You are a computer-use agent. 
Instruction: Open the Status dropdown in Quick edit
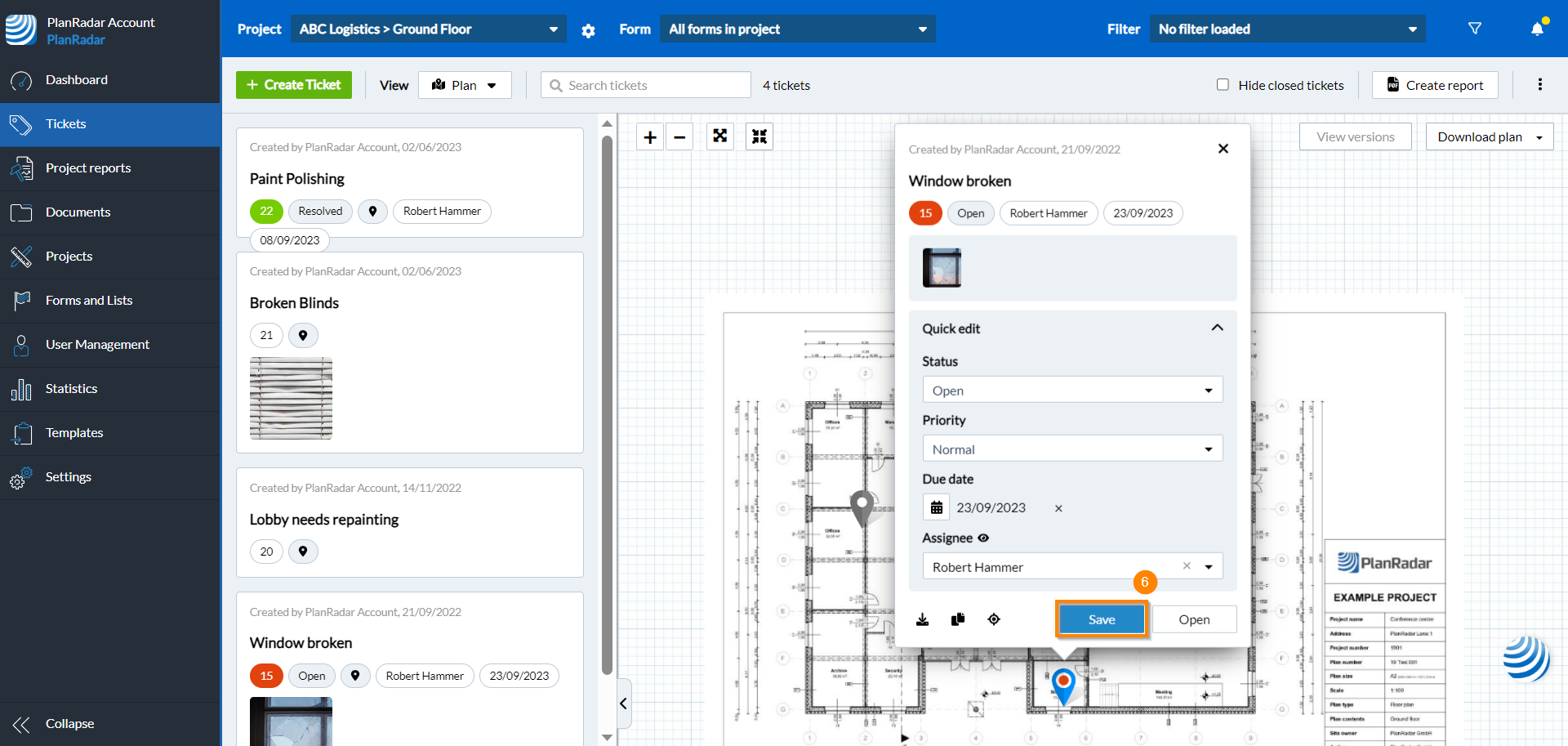(1072, 391)
